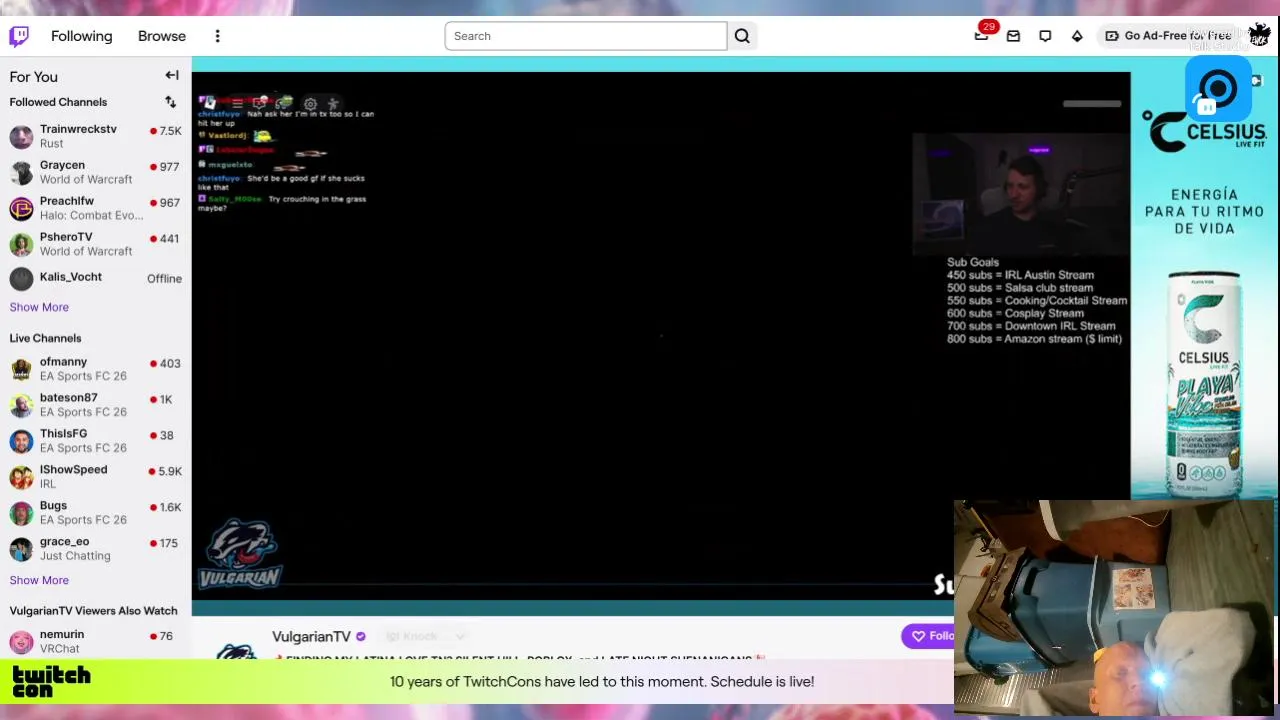Go to the Browse tab
The height and width of the screenshot is (720, 1280).
pos(162,36)
